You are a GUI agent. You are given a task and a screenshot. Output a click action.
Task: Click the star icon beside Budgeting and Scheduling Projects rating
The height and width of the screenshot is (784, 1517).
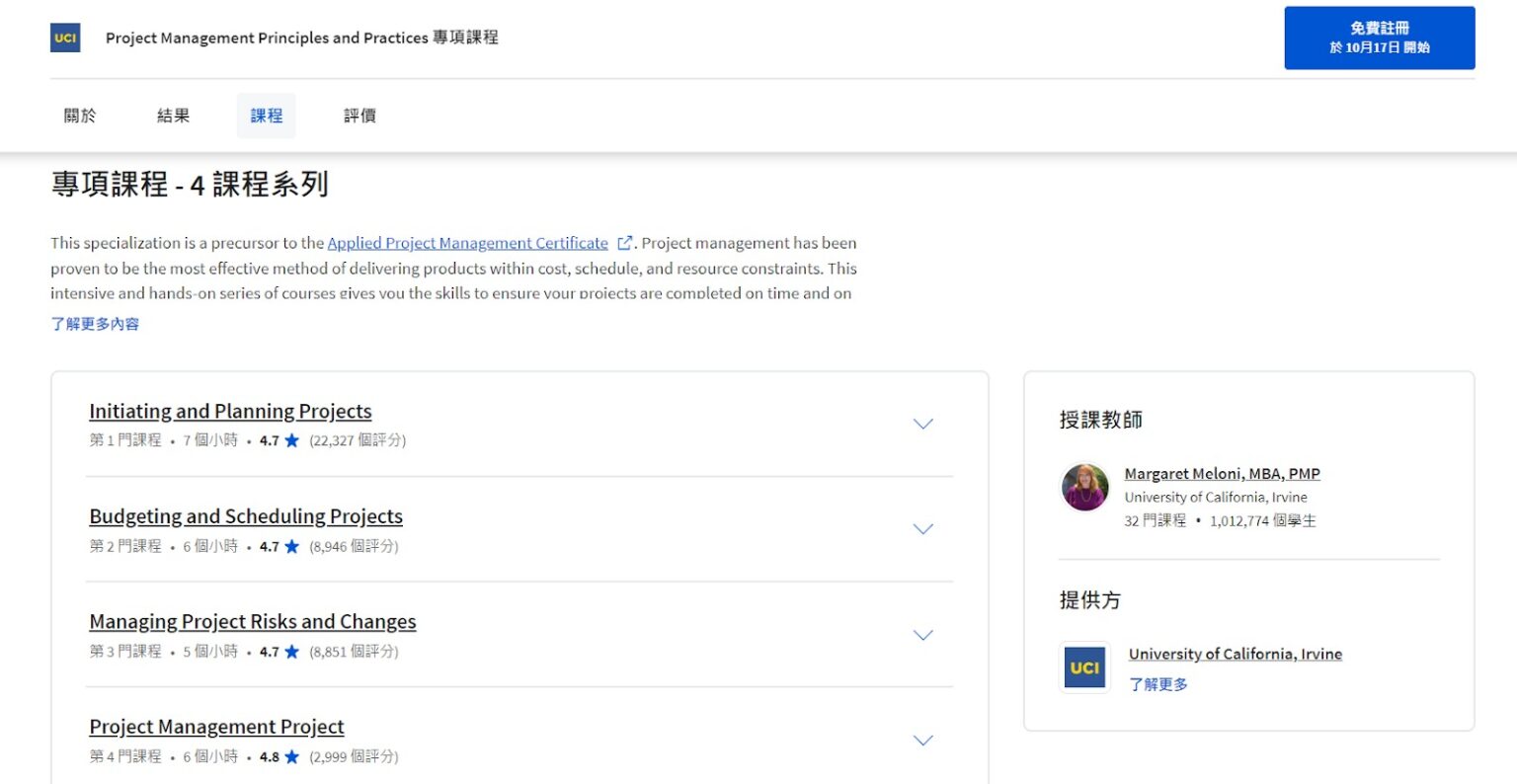(x=290, y=546)
